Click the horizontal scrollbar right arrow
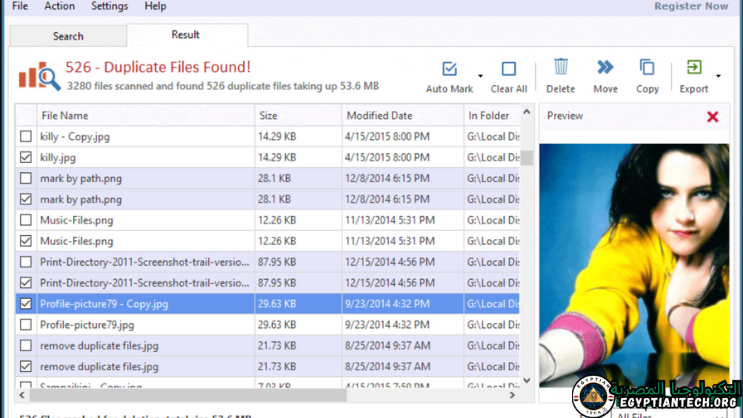This screenshot has width=743, height=418. 512,395
